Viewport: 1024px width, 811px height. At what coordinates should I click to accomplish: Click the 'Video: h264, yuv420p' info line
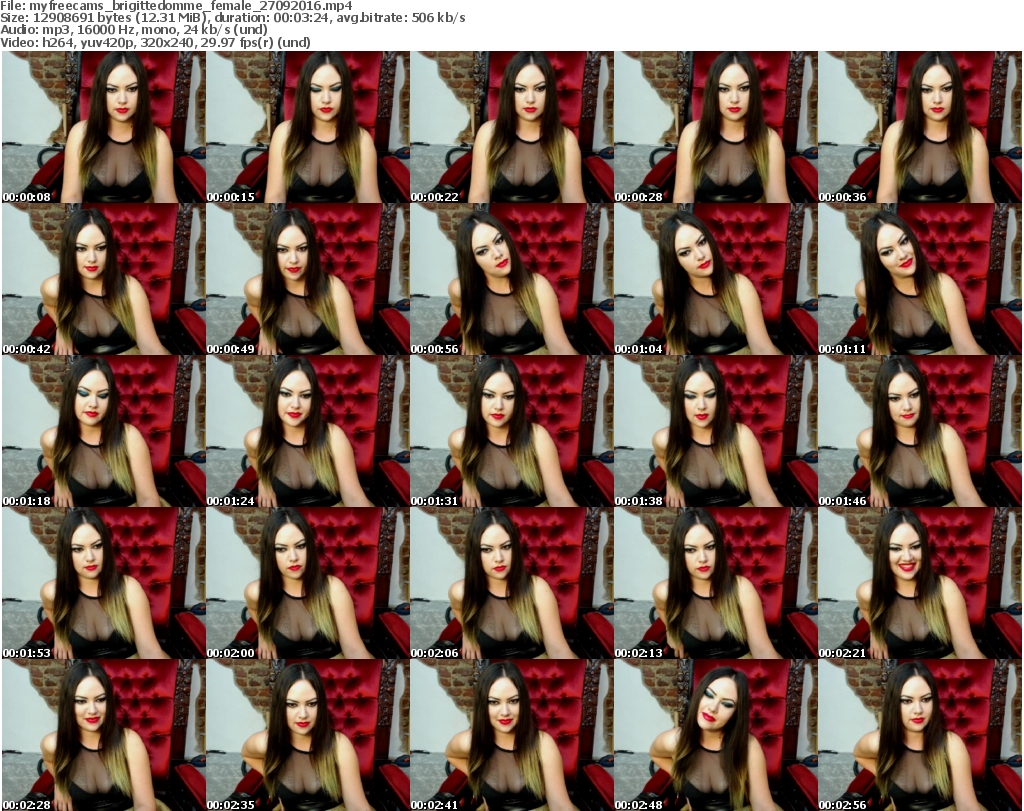155,42
